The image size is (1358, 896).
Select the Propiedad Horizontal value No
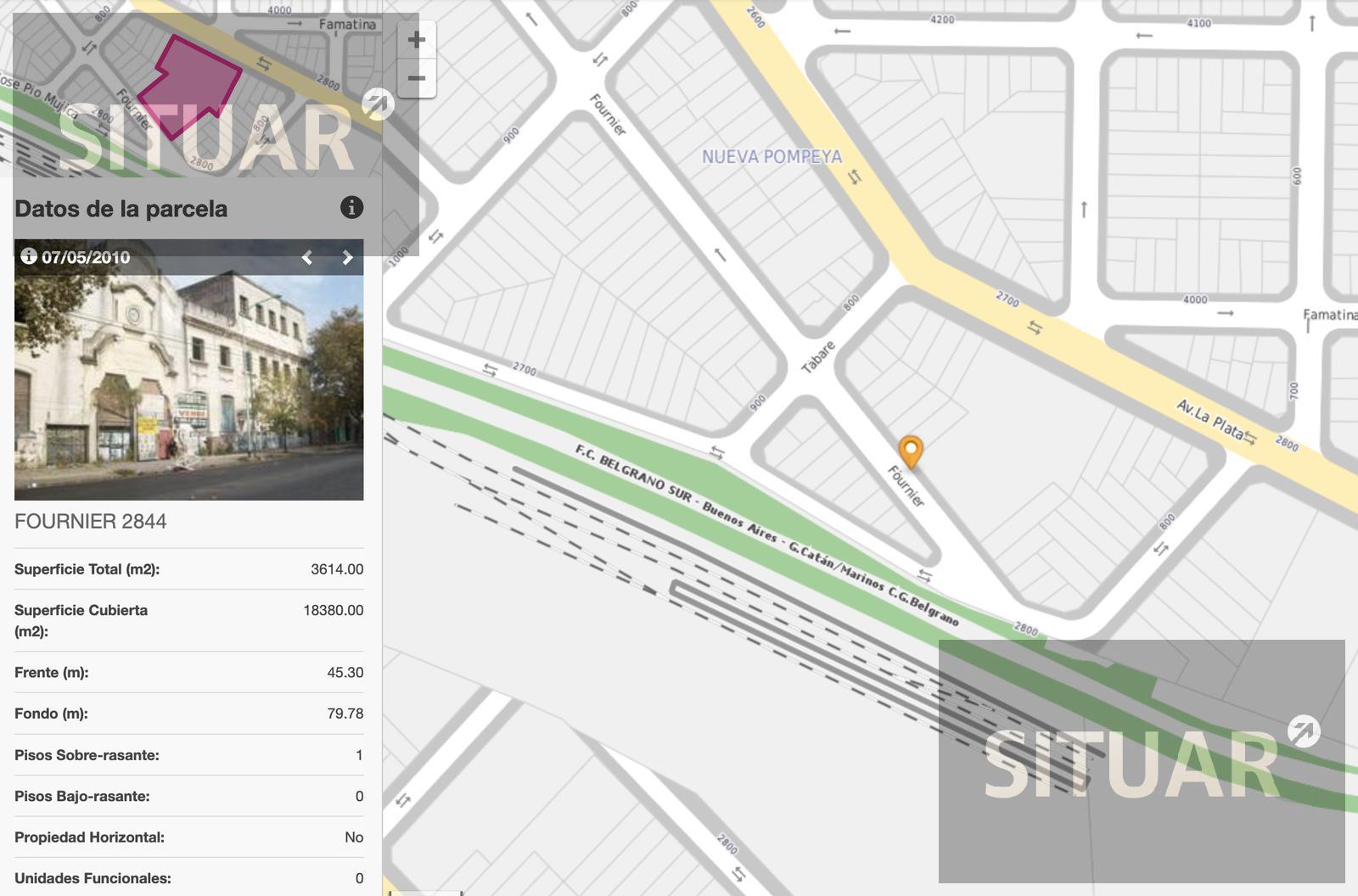click(354, 837)
